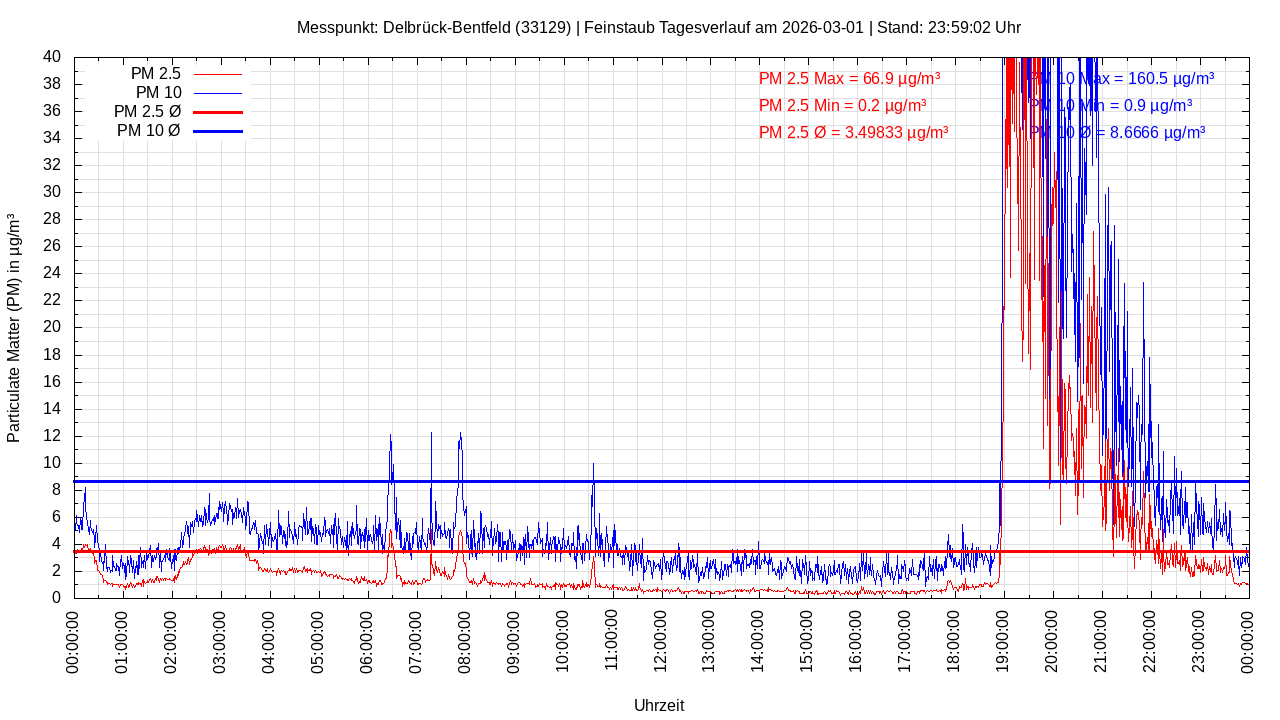Click the PM 2.5 Ø = 3.49833 µg/m³ statistic
This screenshot has width=1280, height=720.
853,132
